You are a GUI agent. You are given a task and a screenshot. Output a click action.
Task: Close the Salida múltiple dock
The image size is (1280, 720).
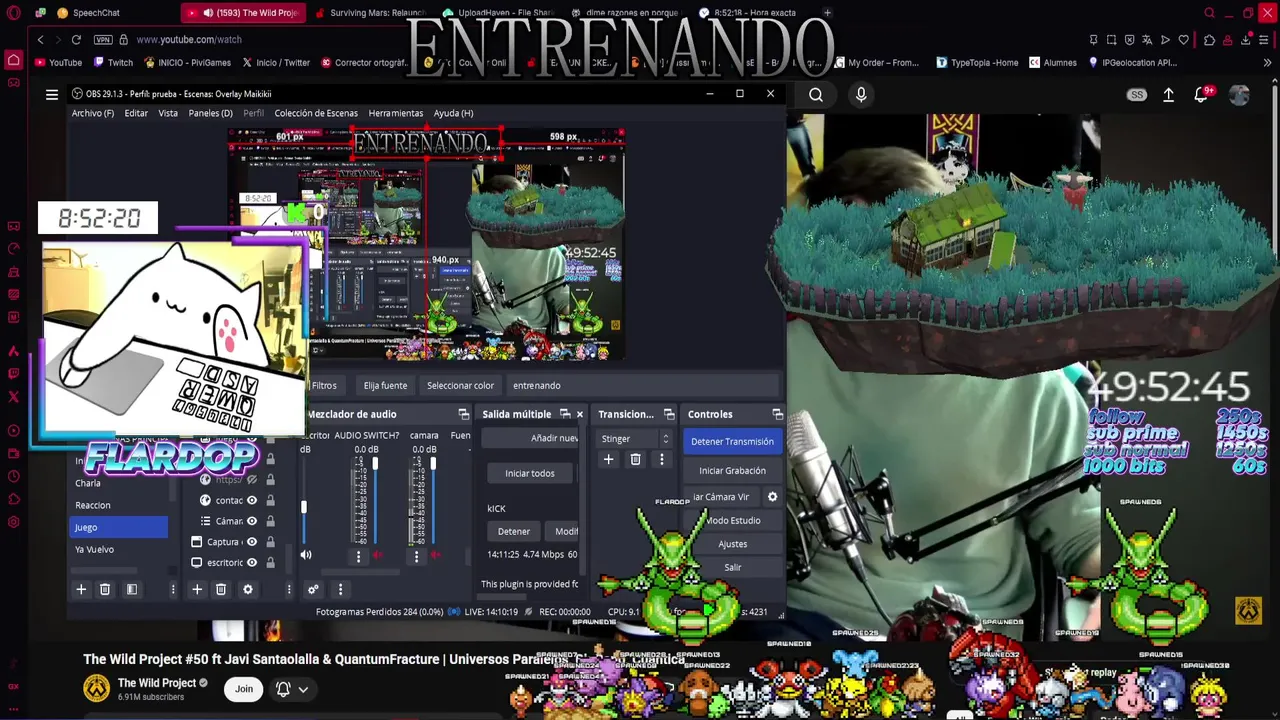(x=579, y=414)
